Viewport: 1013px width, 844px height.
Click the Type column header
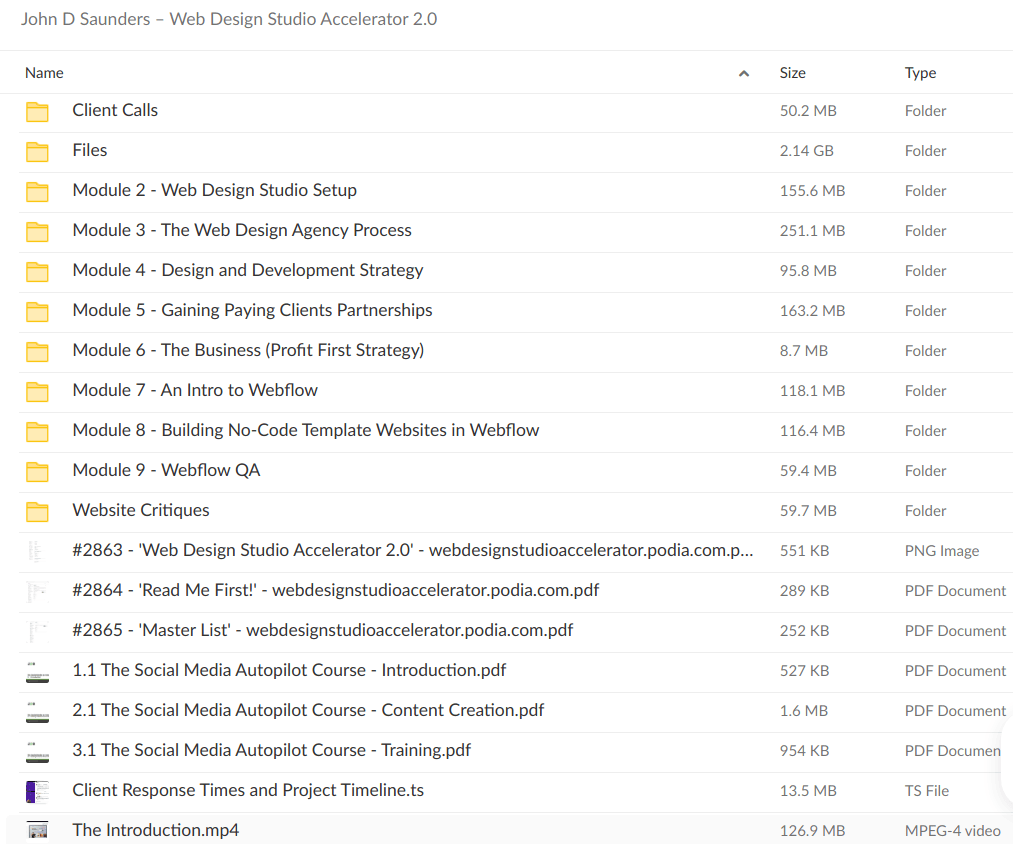[x=920, y=73]
